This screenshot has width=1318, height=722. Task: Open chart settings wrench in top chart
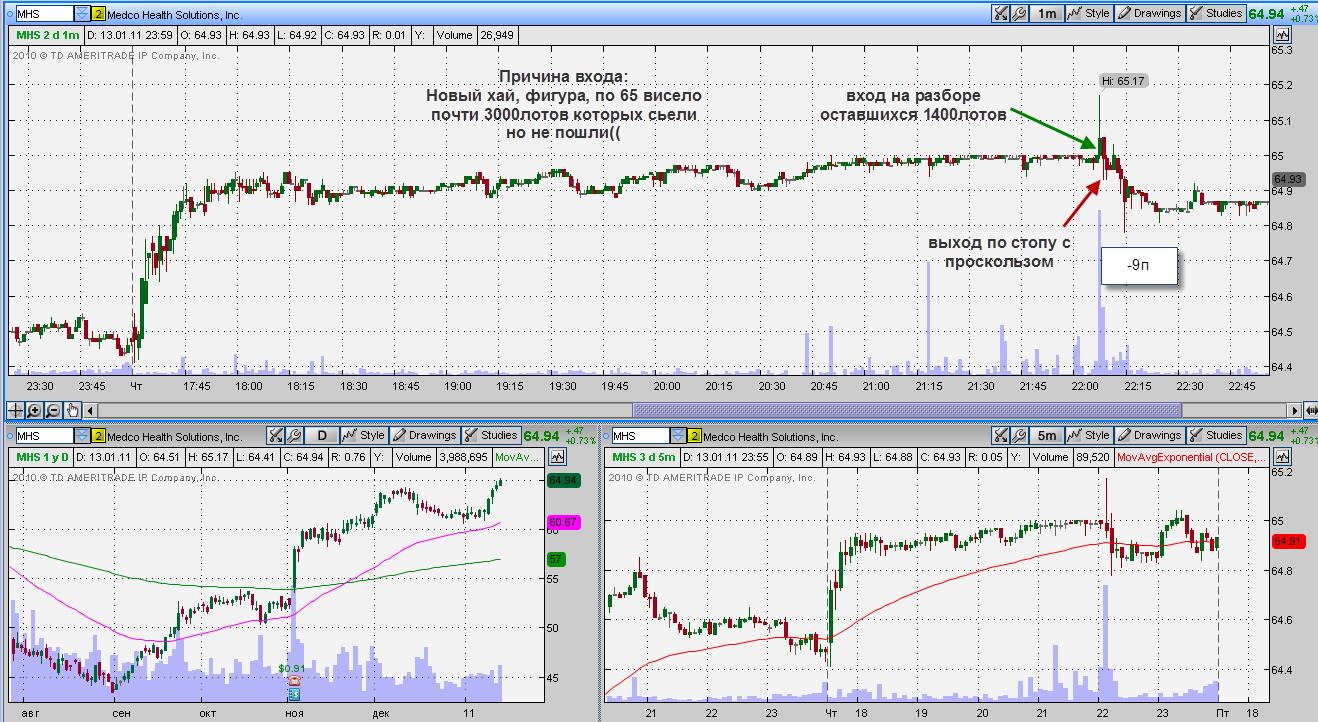1019,14
